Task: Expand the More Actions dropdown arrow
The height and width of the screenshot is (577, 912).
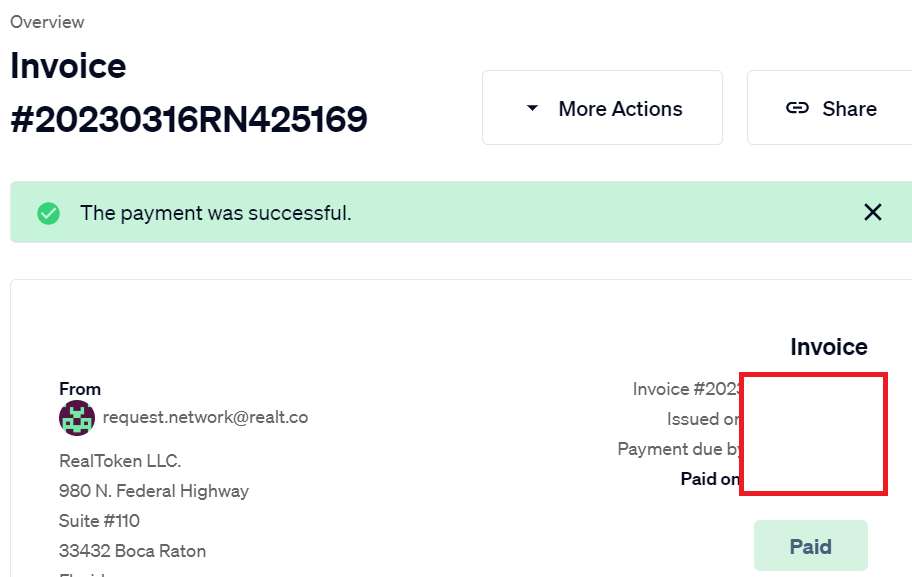Action: tap(532, 108)
